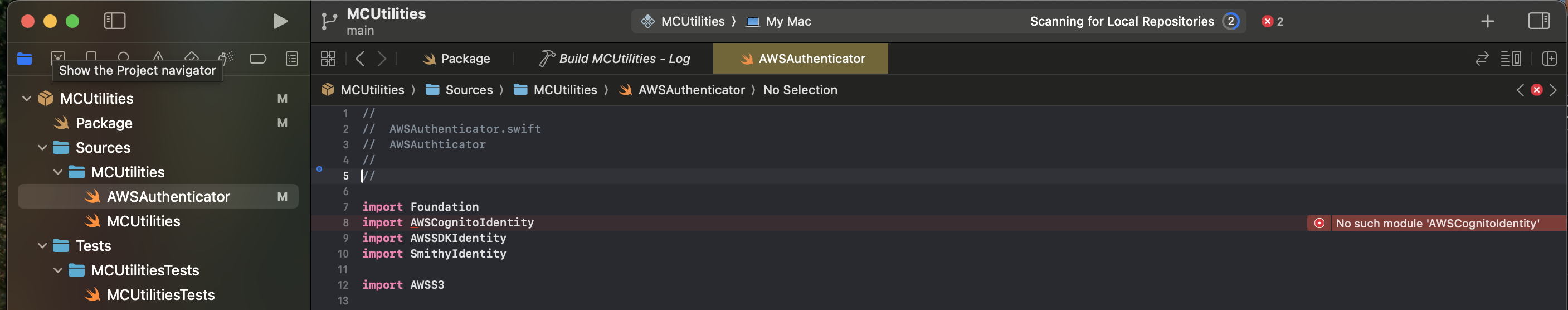Toggle the navigator sidebar visibility

pyautogui.click(x=114, y=21)
